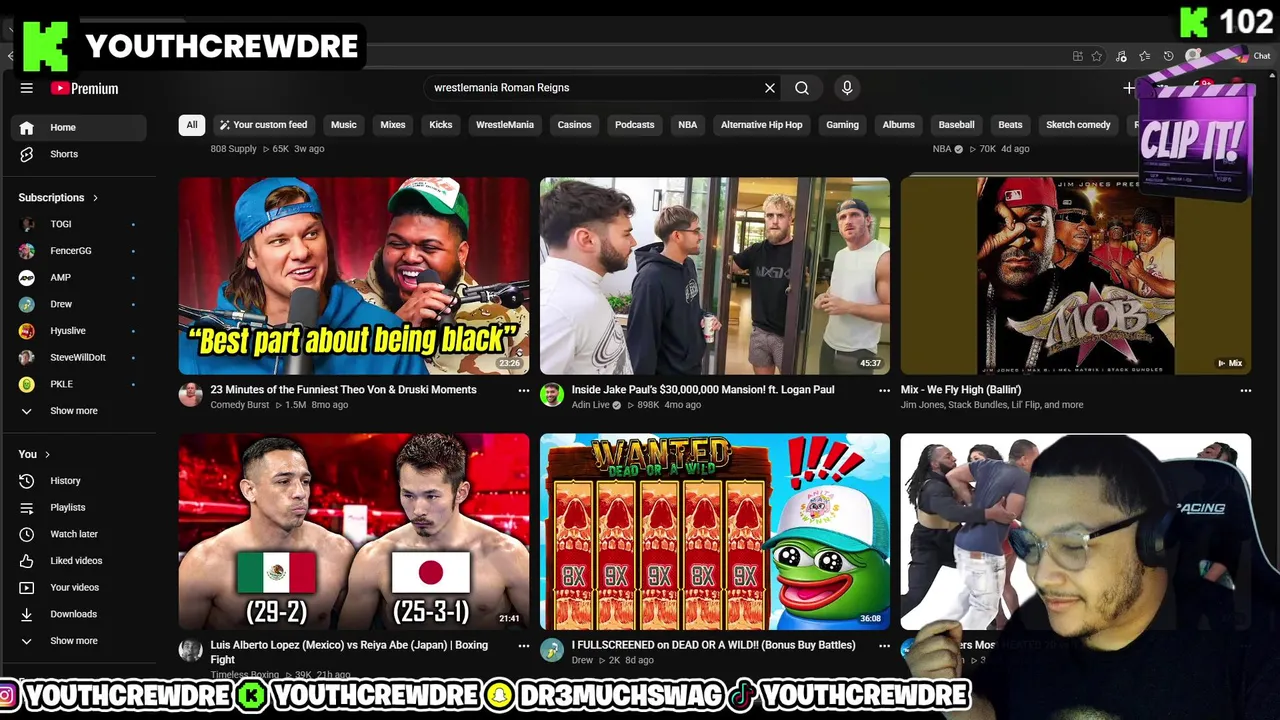
Task: Open the SteveWillDoIt subscription channel
Action: coord(79,357)
